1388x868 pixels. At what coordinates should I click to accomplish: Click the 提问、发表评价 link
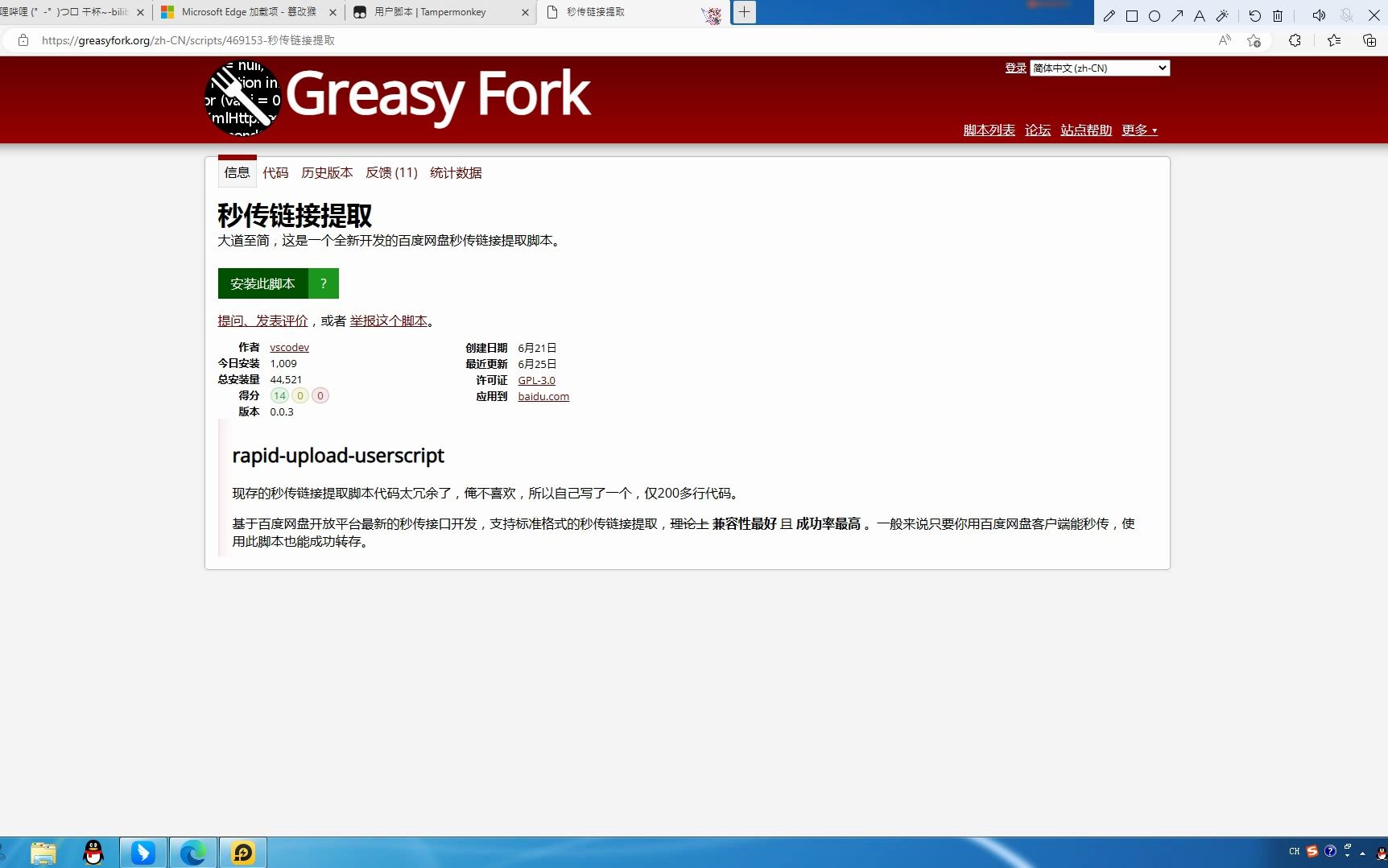click(x=262, y=320)
